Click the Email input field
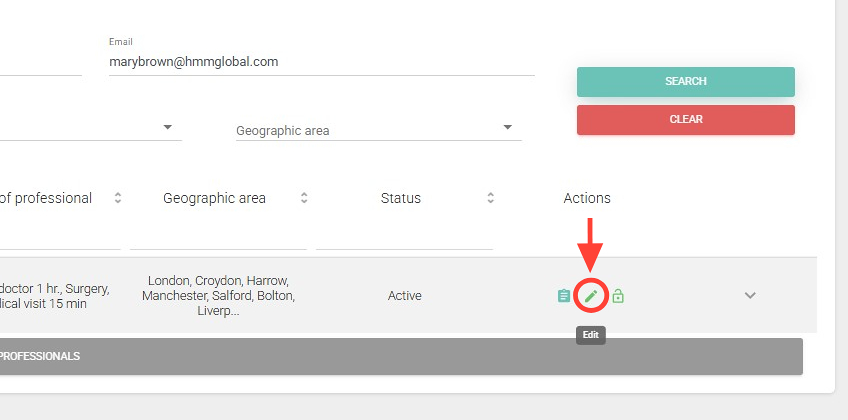 click(320, 62)
